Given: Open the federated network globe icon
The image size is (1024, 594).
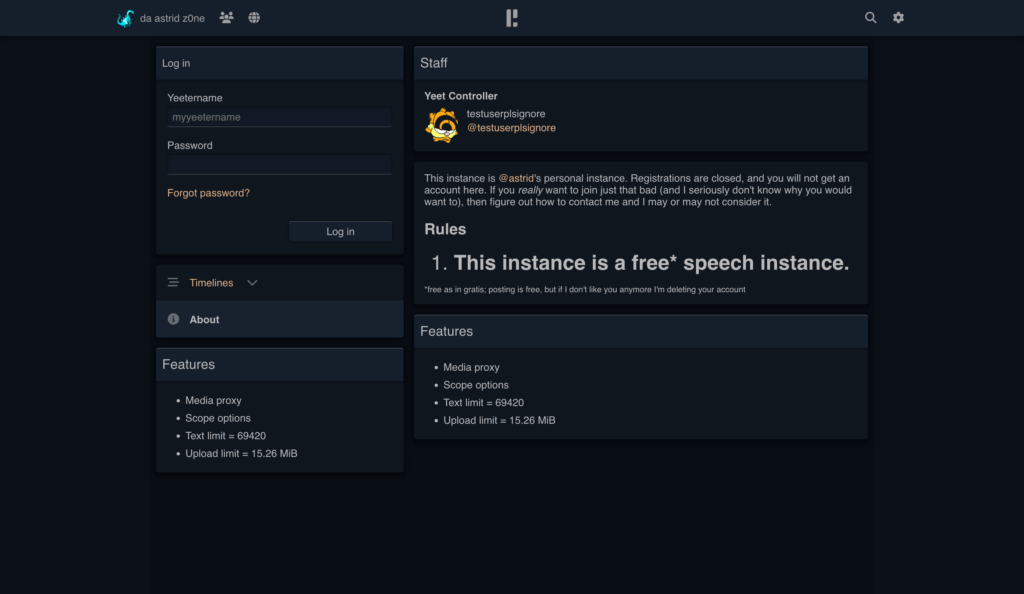Looking at the screenshot, I should (x=254, y=18).
